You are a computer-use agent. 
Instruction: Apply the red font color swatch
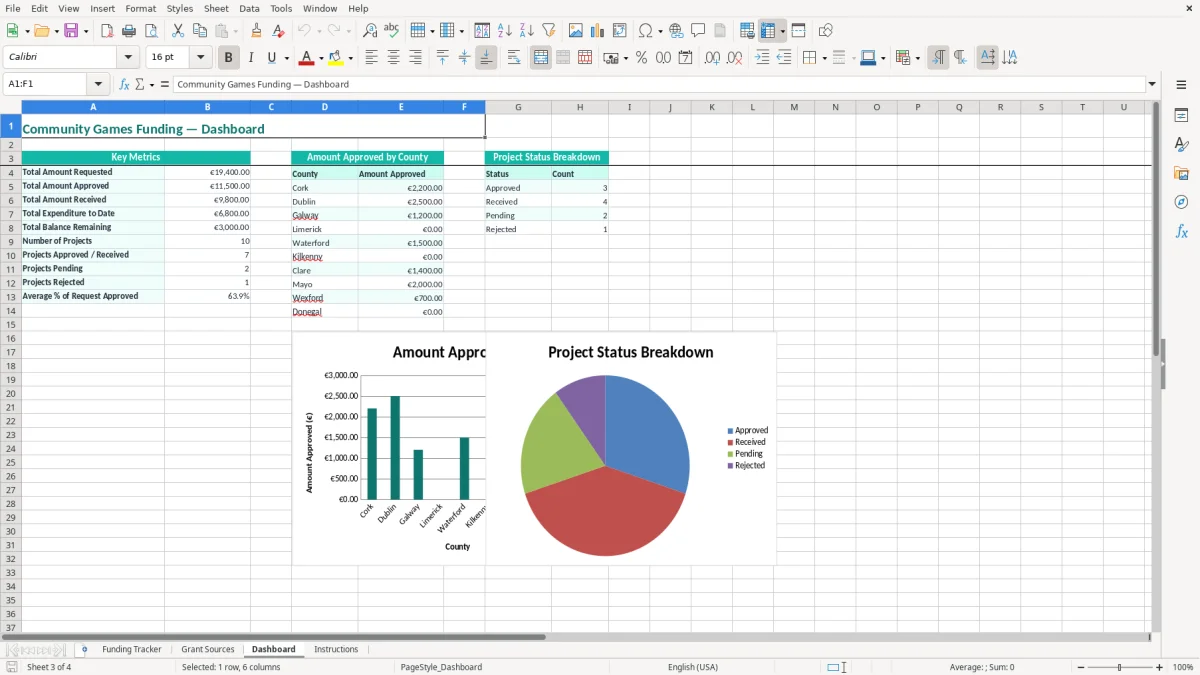(x=307, y=58)
